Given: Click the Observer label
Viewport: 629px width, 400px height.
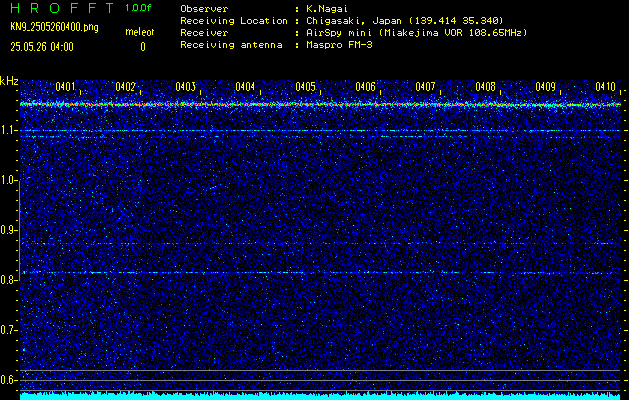Looking at the screenshot, I should pos(204,8).
